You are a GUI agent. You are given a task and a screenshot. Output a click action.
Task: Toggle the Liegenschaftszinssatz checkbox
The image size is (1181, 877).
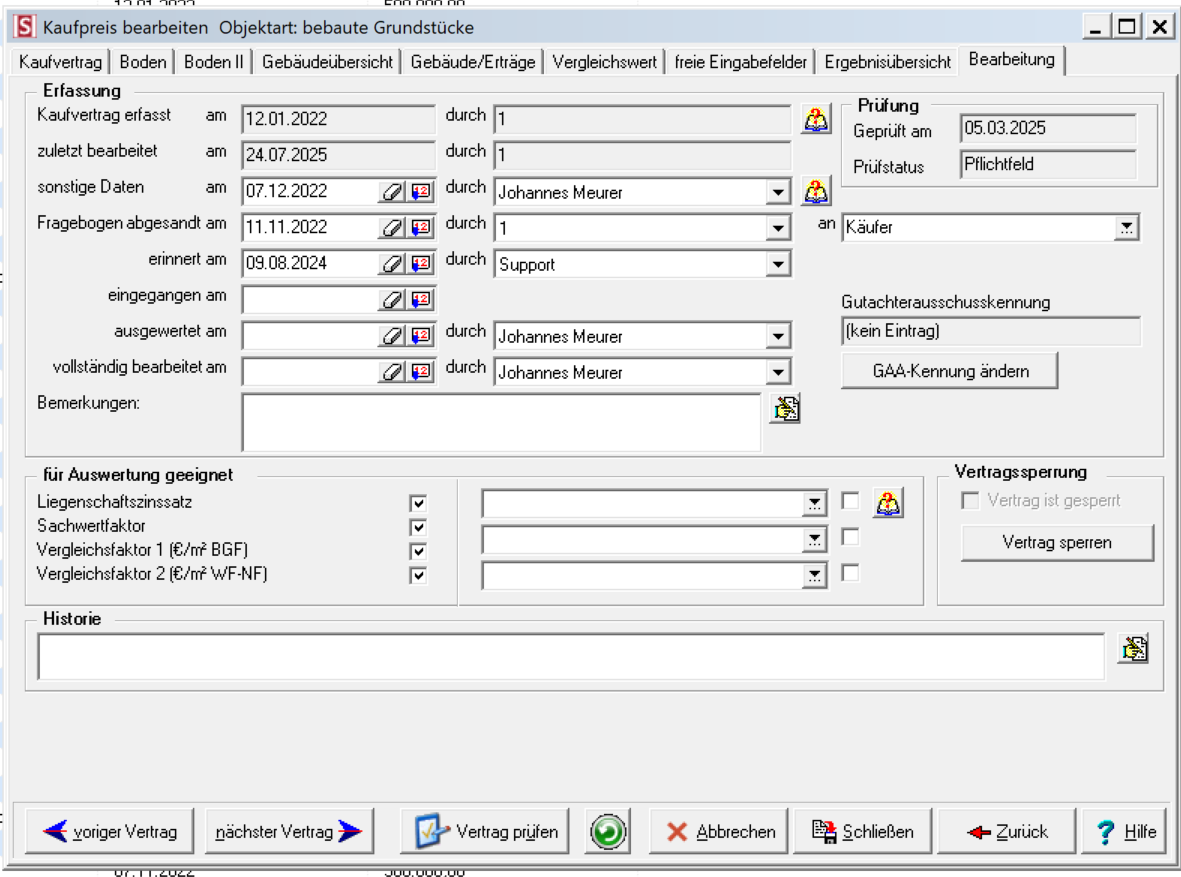coord(419,503)
